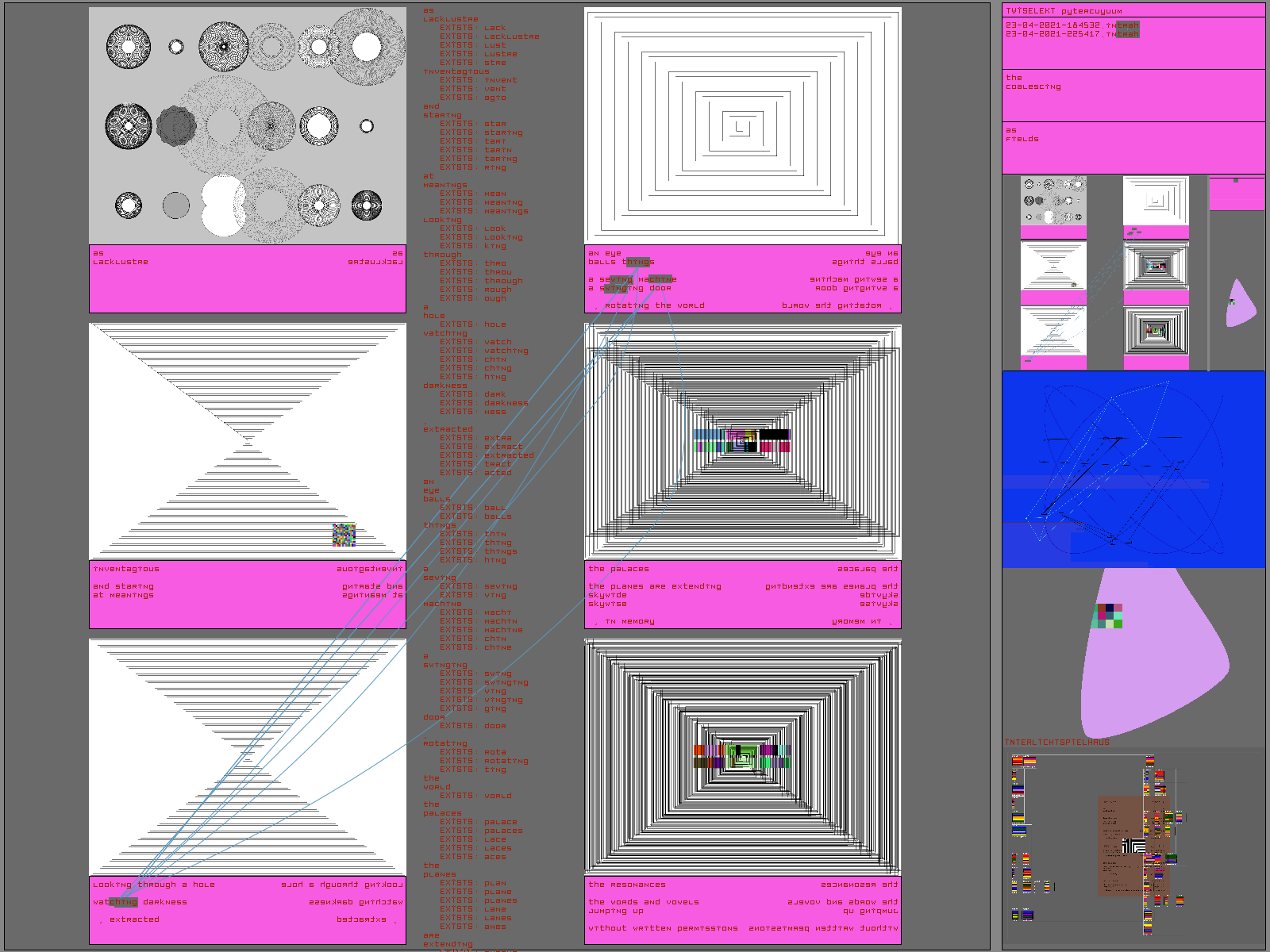Viewport: 1270px width, 952px height.
Task: Expand the 'extracted' word entry
Action: [448, 429]
